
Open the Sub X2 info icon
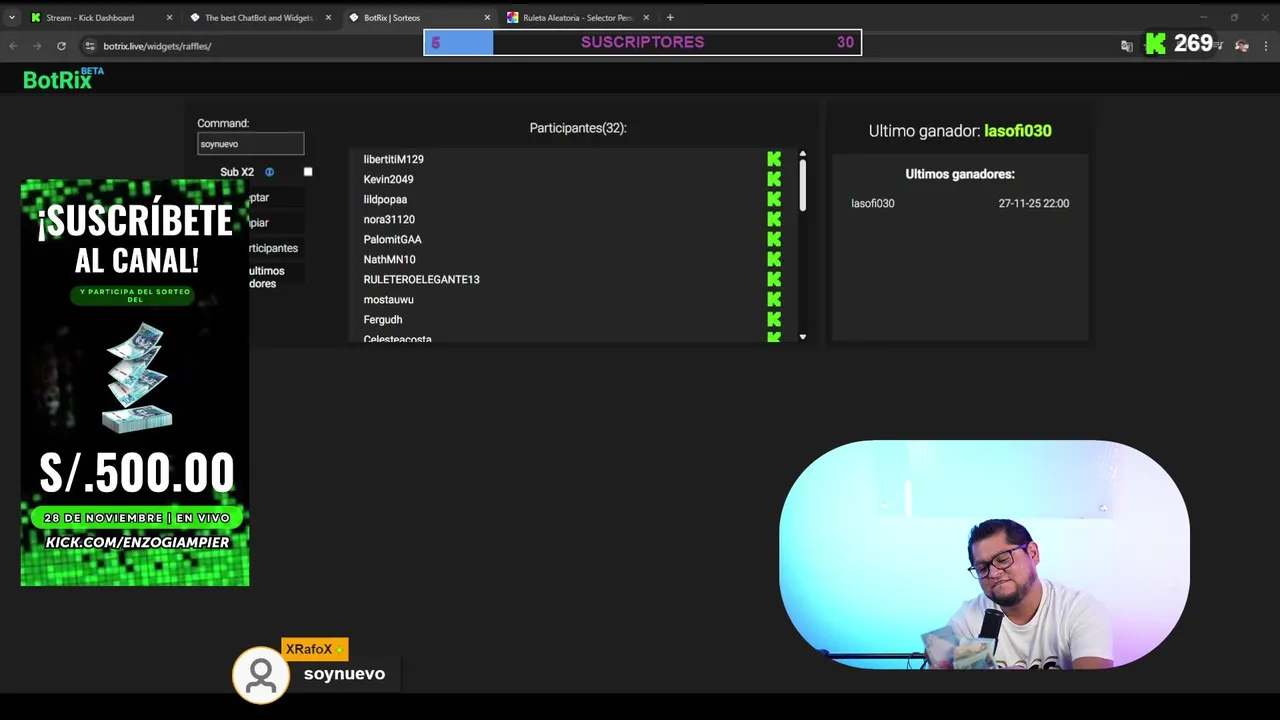(x=269, y=172)
